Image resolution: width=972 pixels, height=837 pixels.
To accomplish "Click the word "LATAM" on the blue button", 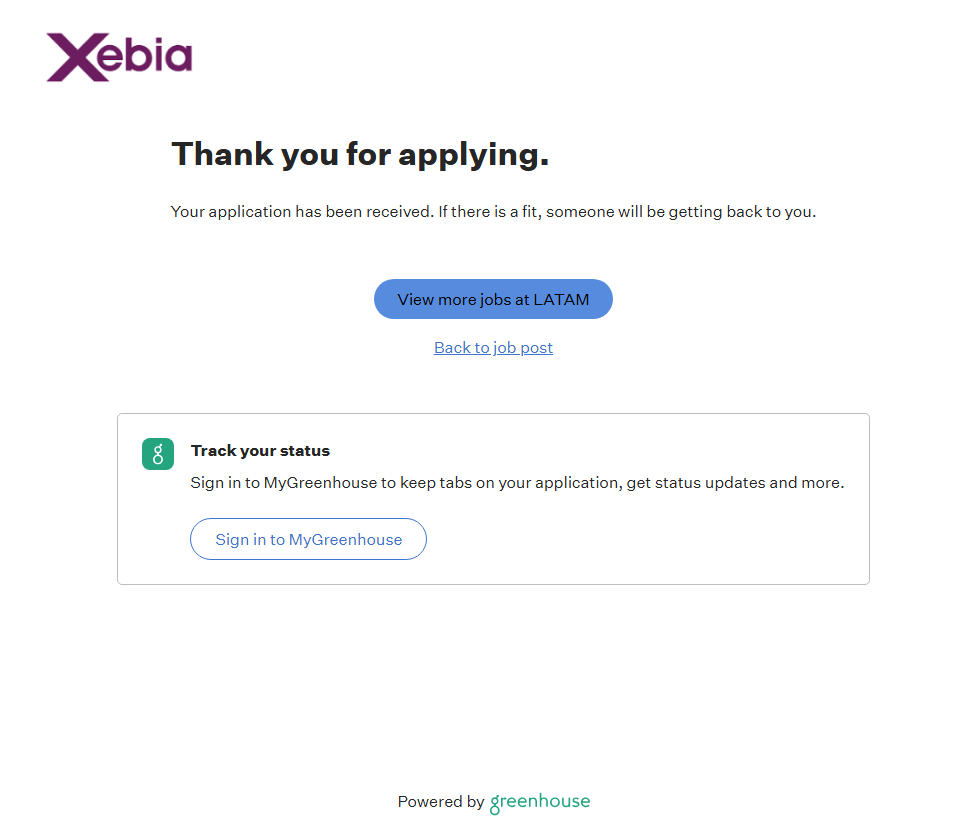I will click(x=560, y=299).
